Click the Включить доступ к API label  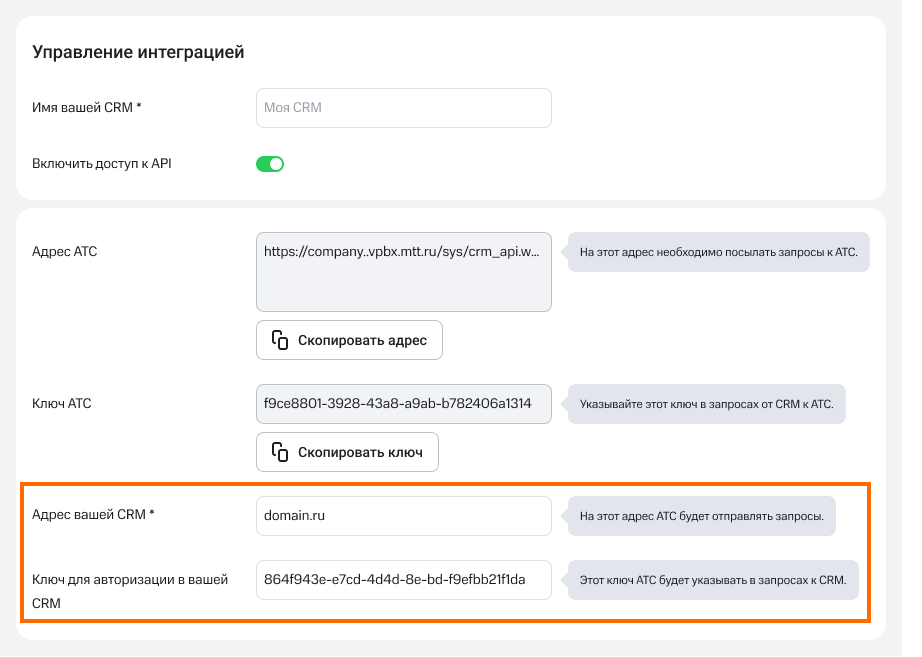click(x=102, y=164)
